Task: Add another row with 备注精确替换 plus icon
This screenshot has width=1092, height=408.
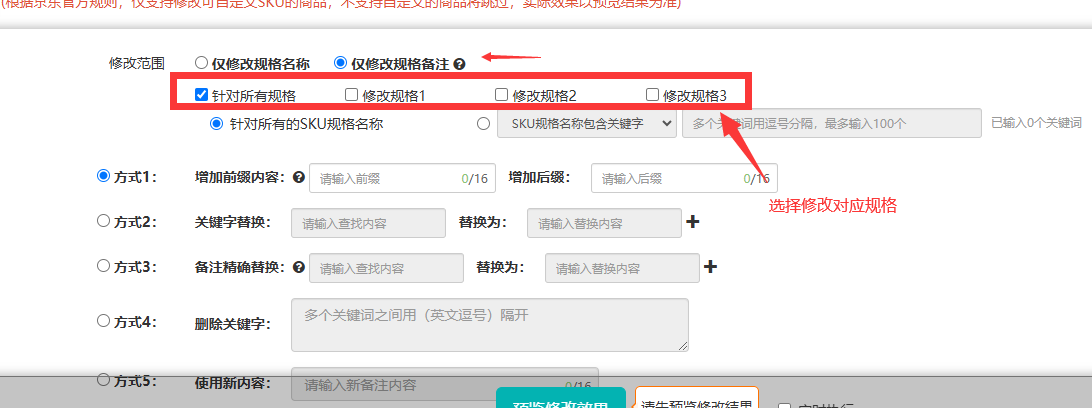Action: tap(711, 267)
